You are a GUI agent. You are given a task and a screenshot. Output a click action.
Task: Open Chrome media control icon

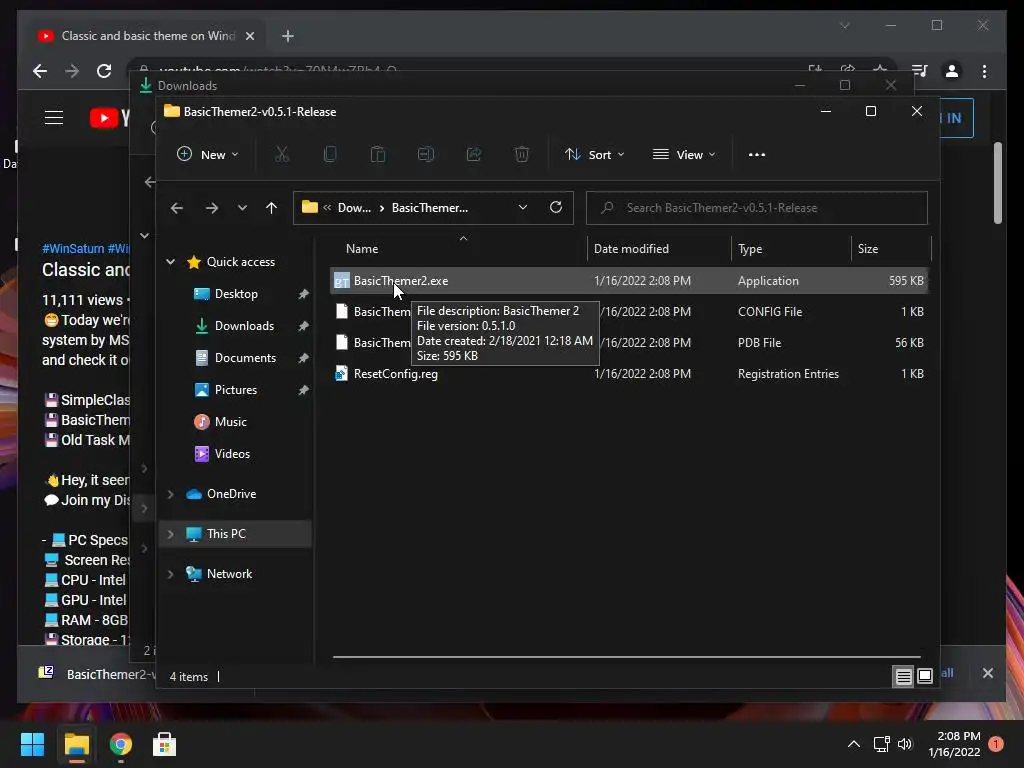[x=920, y=71]
